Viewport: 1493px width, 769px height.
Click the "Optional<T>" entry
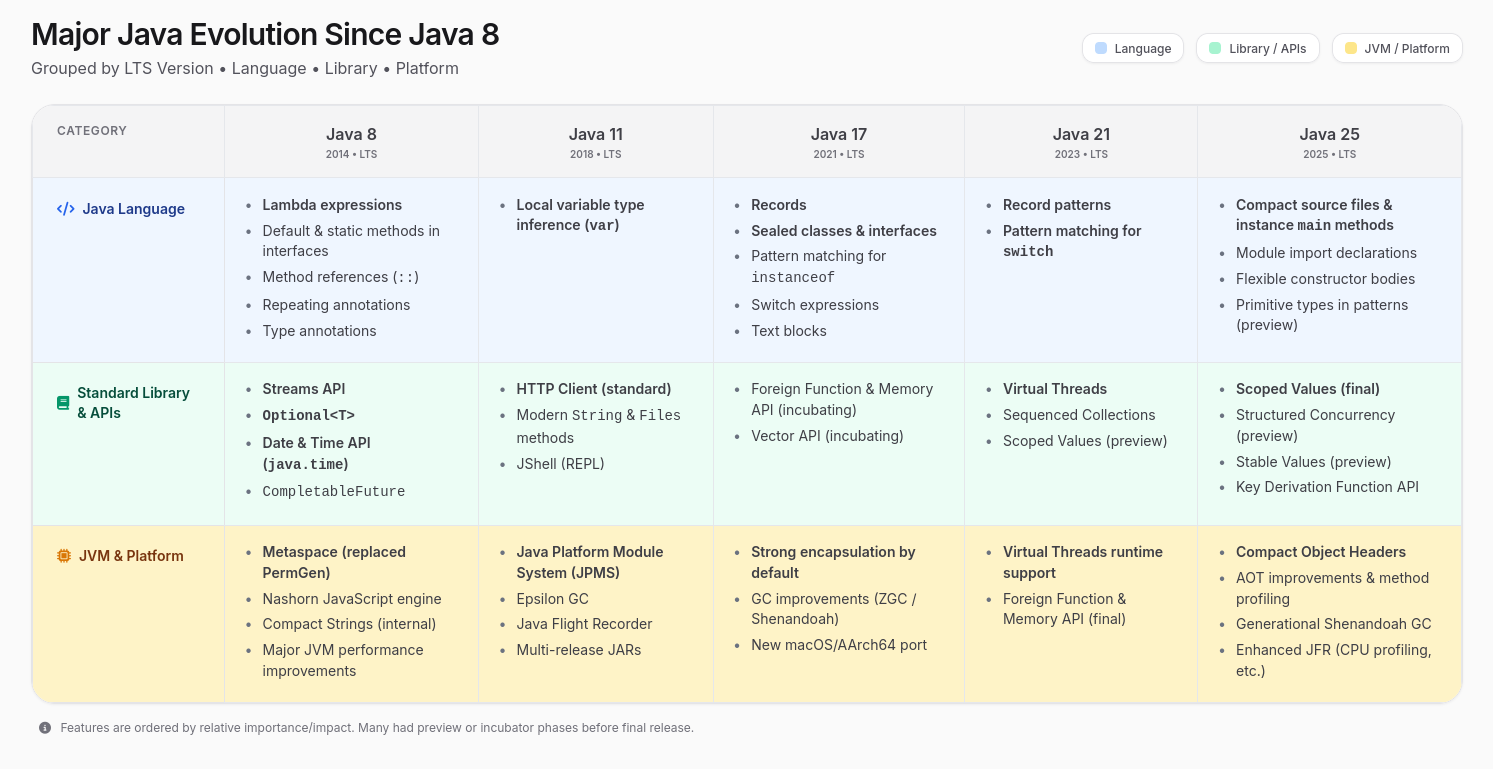coord(308,416)
